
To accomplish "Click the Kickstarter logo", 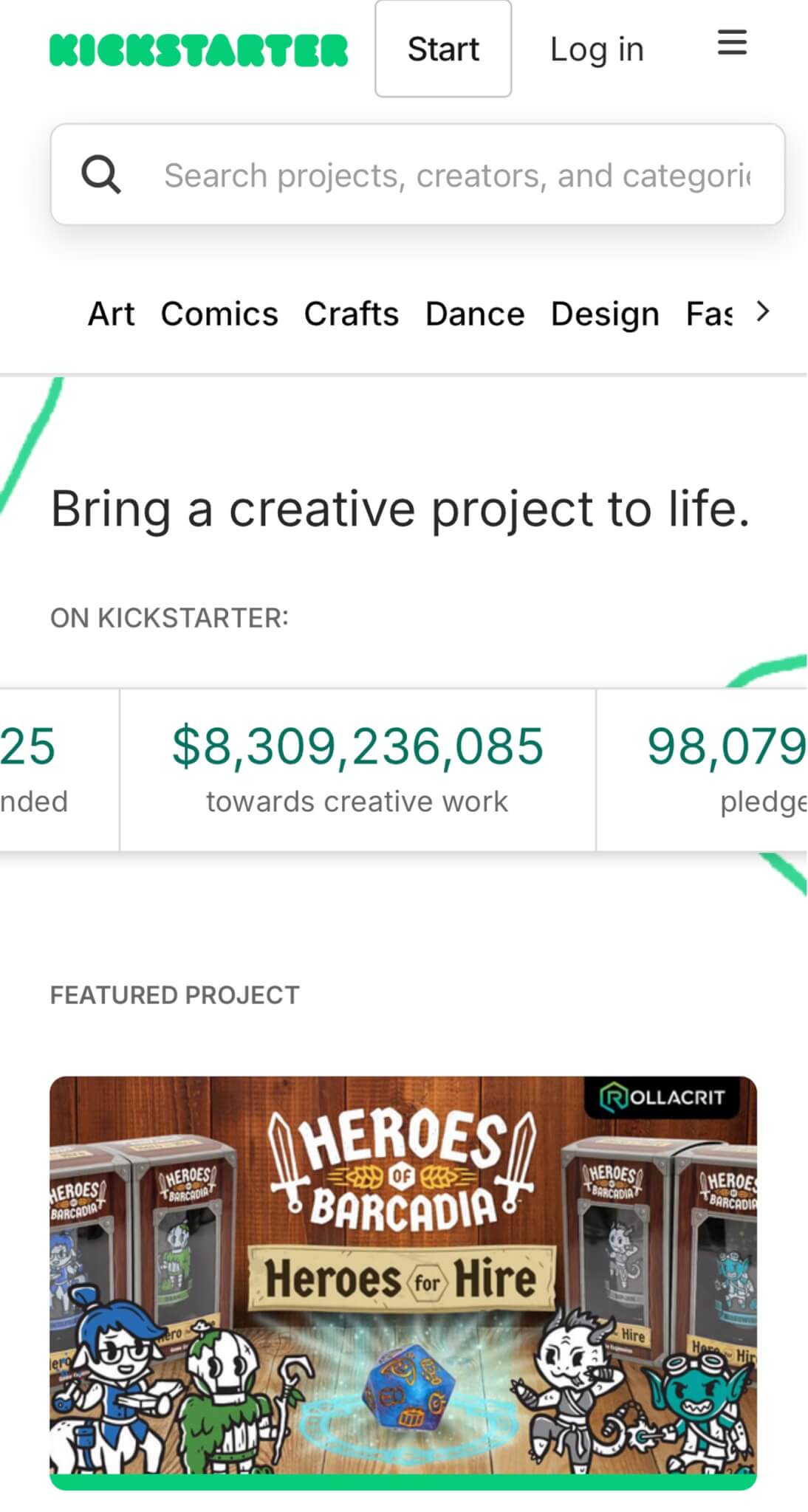I will click(x=199, y=50).
